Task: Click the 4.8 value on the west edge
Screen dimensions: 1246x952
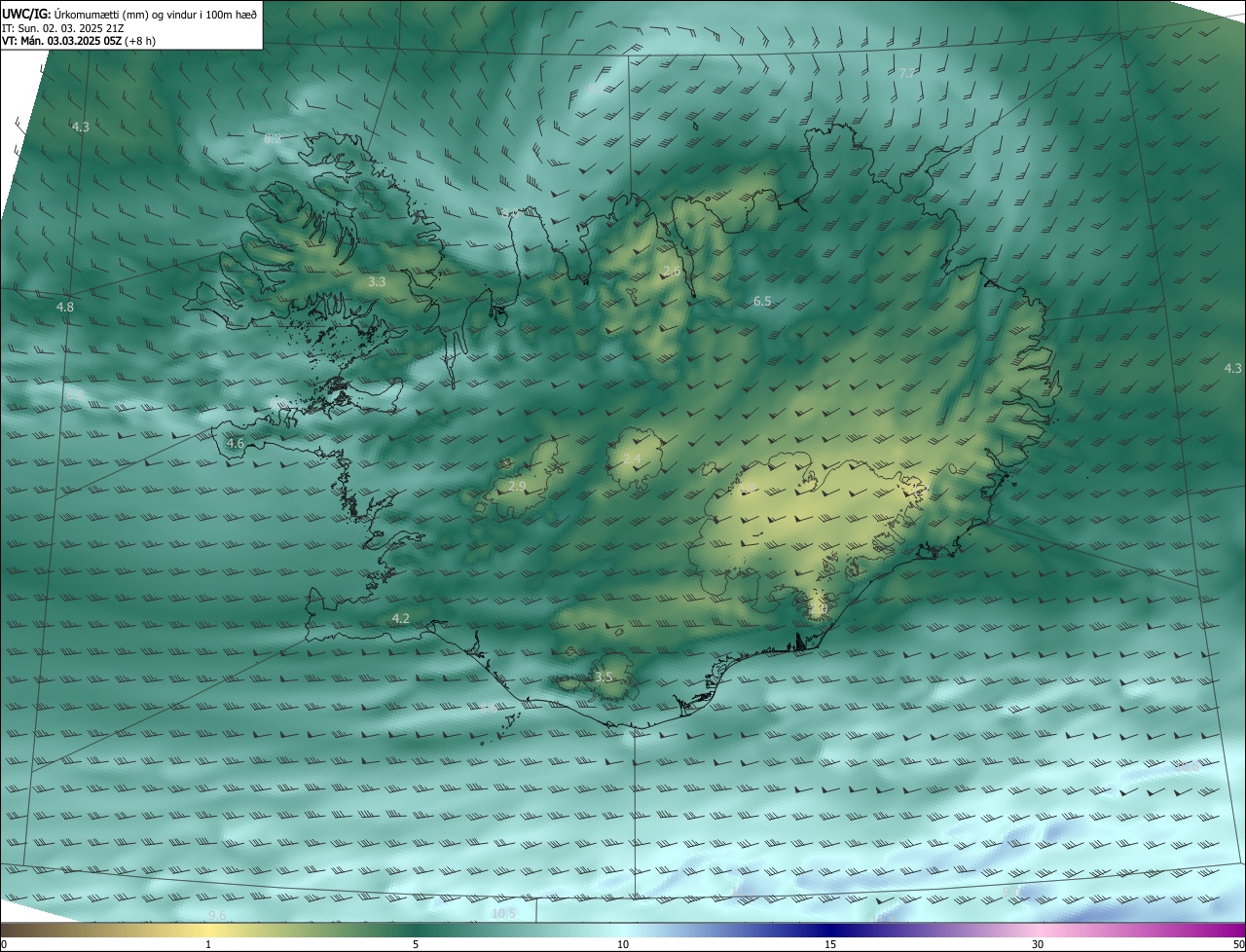Action: point(64,307)
